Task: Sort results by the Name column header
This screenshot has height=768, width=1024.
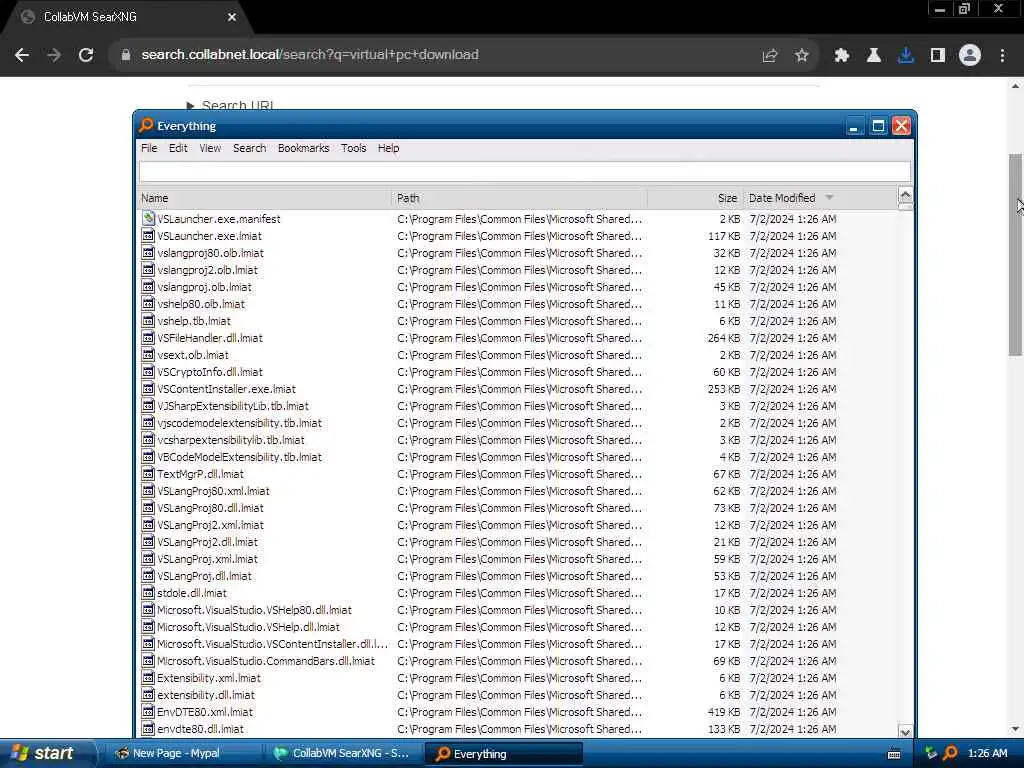Action: pyautogui.click(x=264, y=198)
